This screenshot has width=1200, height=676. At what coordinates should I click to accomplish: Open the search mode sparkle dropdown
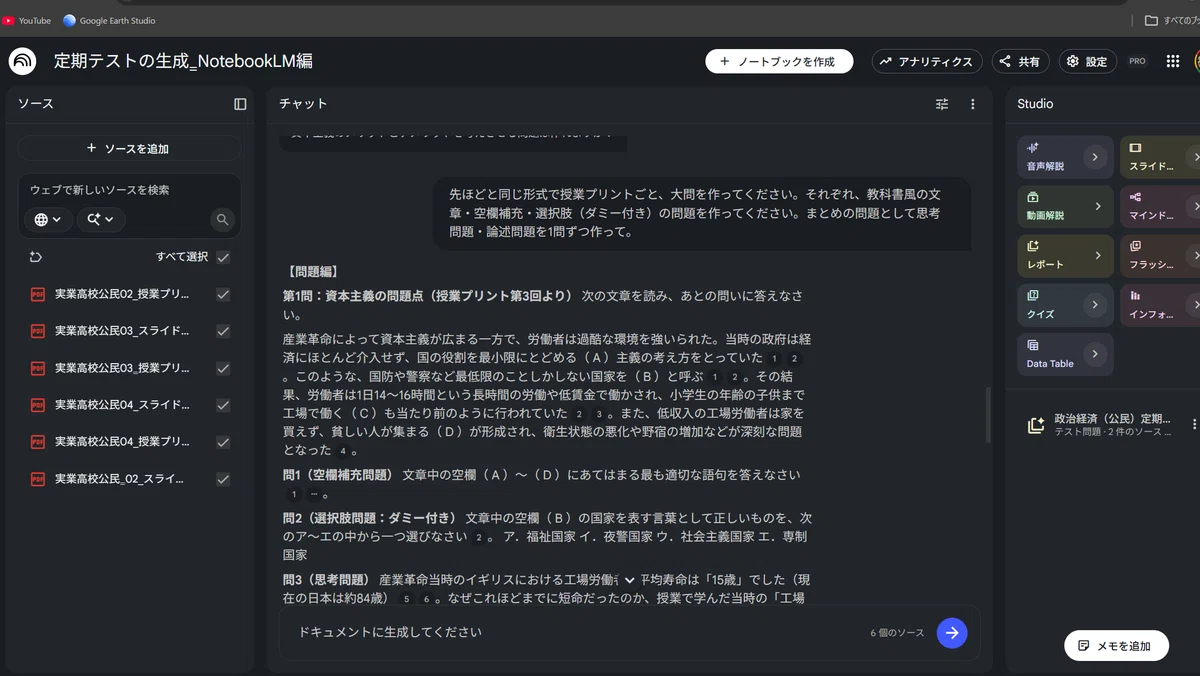coord(100,219)
